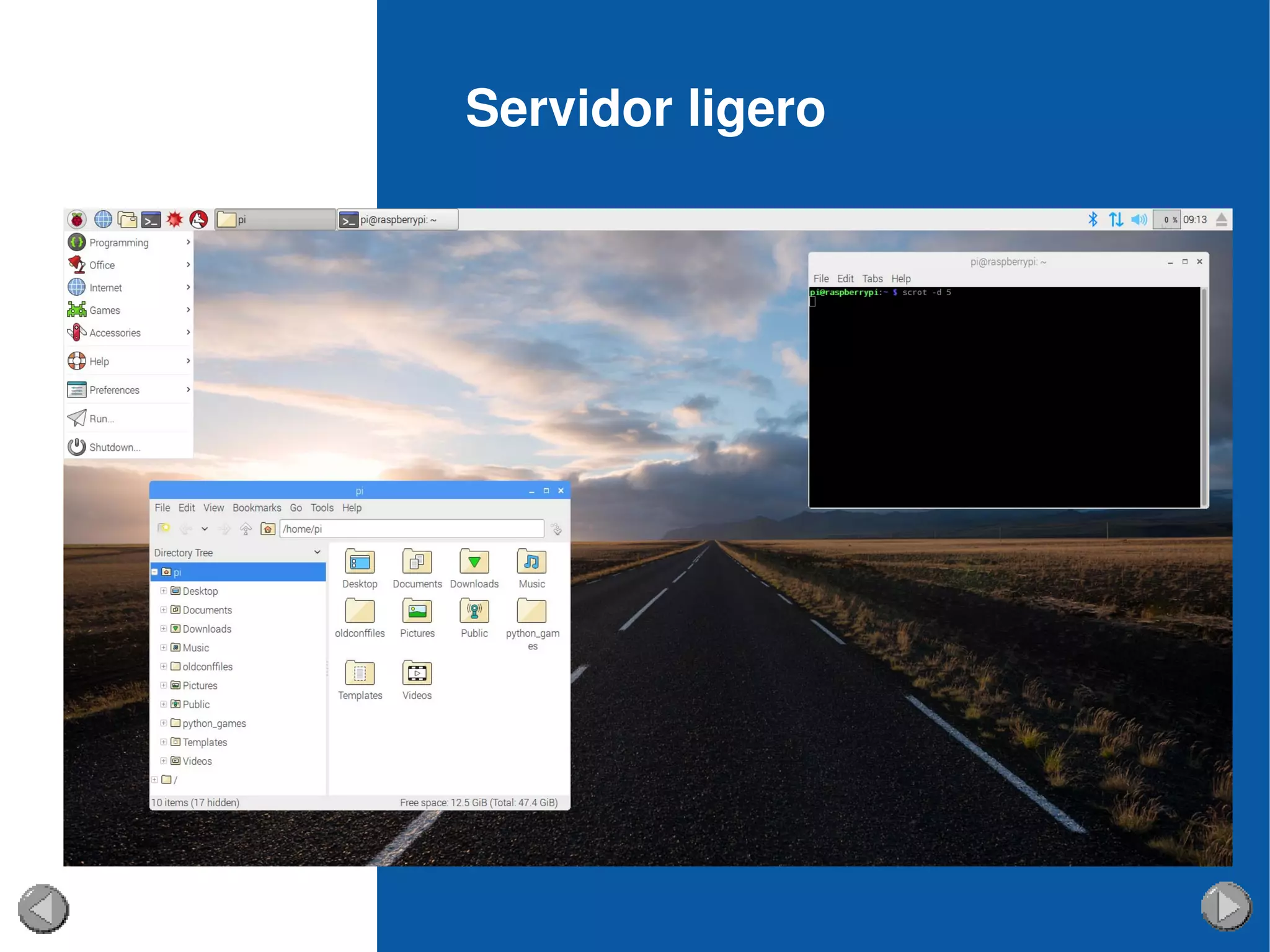
Task: Click the /home/pi path field
Action: [x=411, y=529]
